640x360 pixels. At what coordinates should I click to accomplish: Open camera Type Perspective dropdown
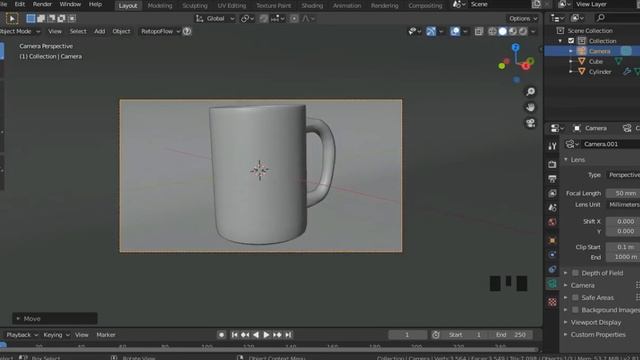(623, 175)
